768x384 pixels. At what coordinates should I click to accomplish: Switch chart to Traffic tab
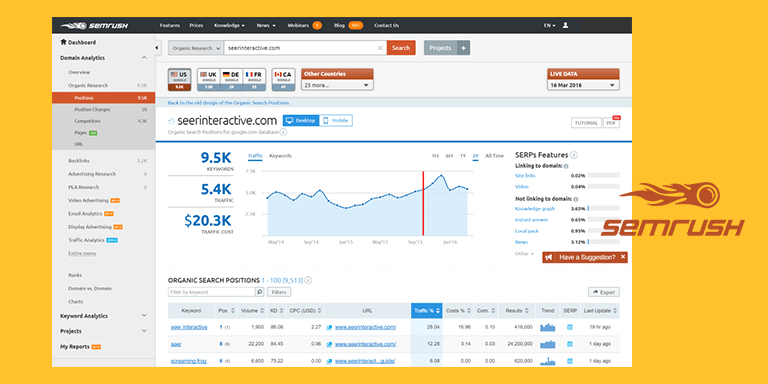(255, 156)
